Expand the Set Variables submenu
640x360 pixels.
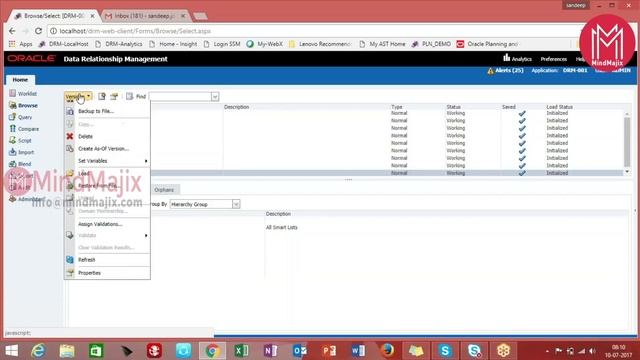tap(146, 161)
